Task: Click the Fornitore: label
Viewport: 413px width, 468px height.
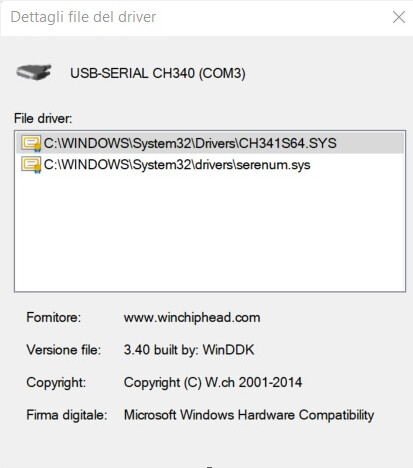Action: (x=54, y=317)
